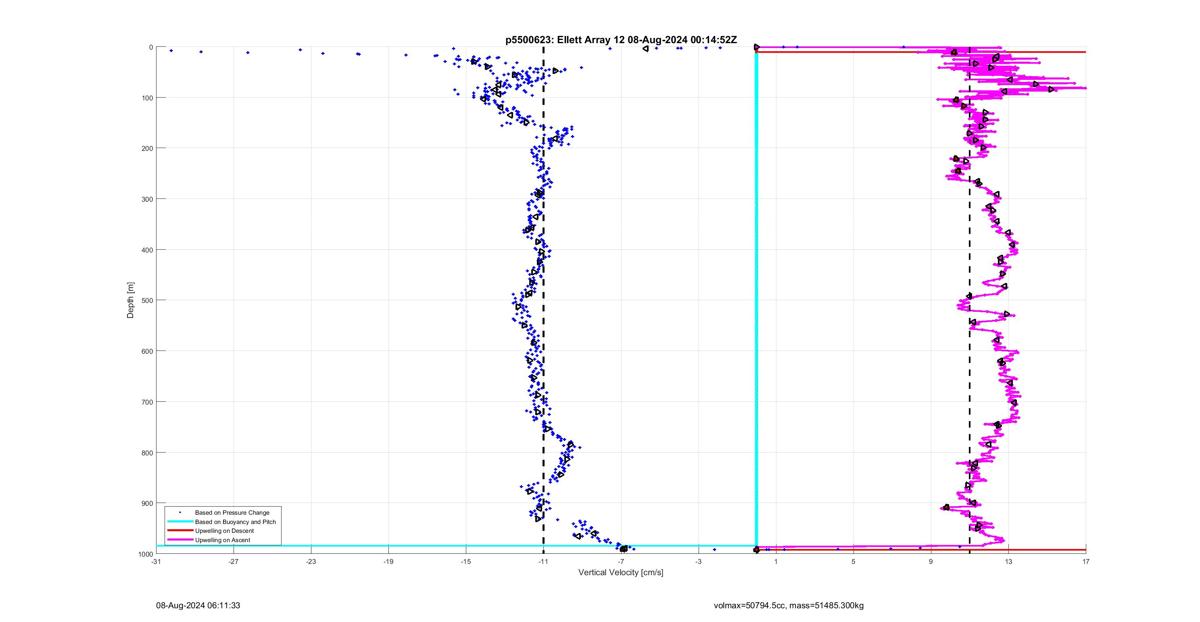
Task: Click x-axis tick label '9'
Action: (x=931, y=561)
